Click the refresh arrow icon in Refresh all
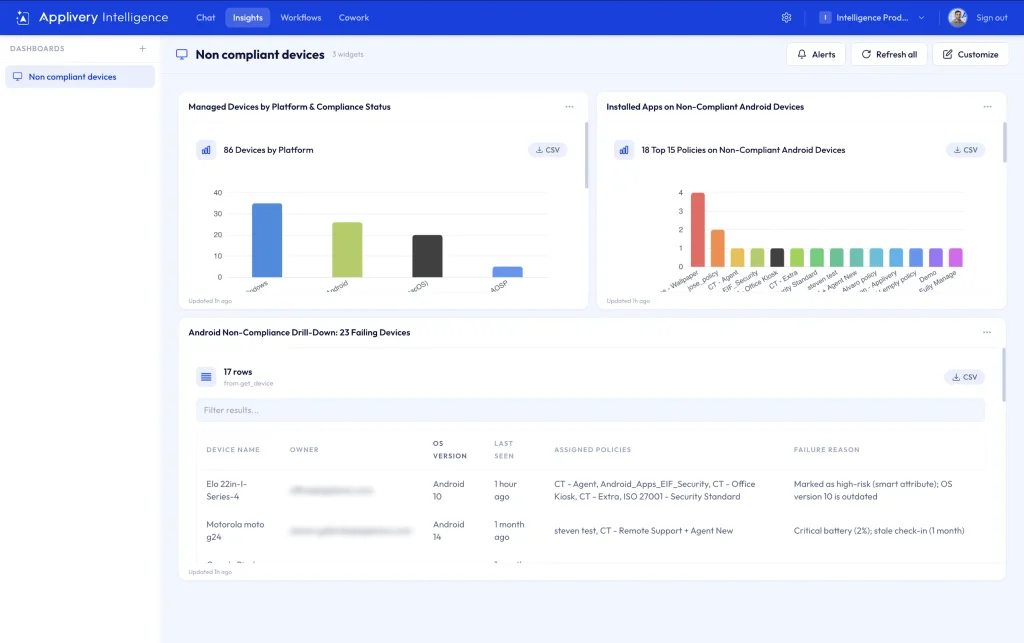 coord(866,54)
